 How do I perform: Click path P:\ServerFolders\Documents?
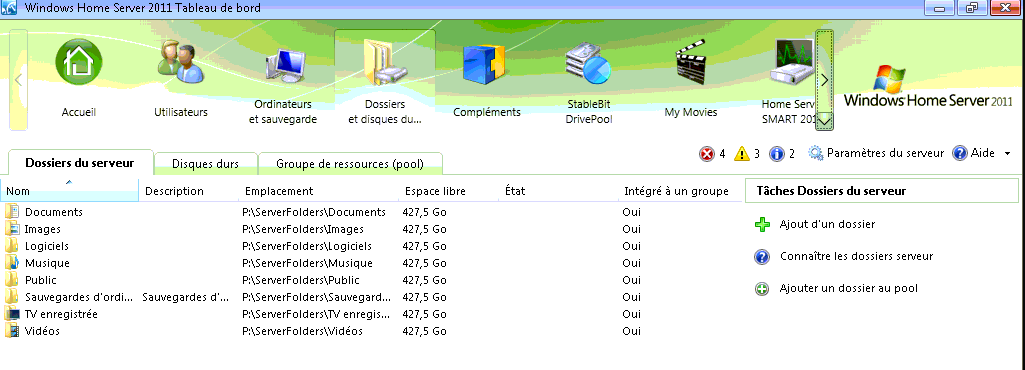coord(314,212)
